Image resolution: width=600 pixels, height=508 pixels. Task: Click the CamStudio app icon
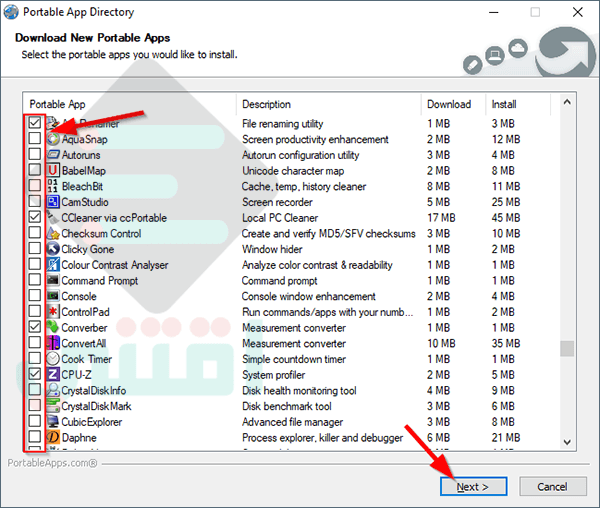(x=53, y=202)
